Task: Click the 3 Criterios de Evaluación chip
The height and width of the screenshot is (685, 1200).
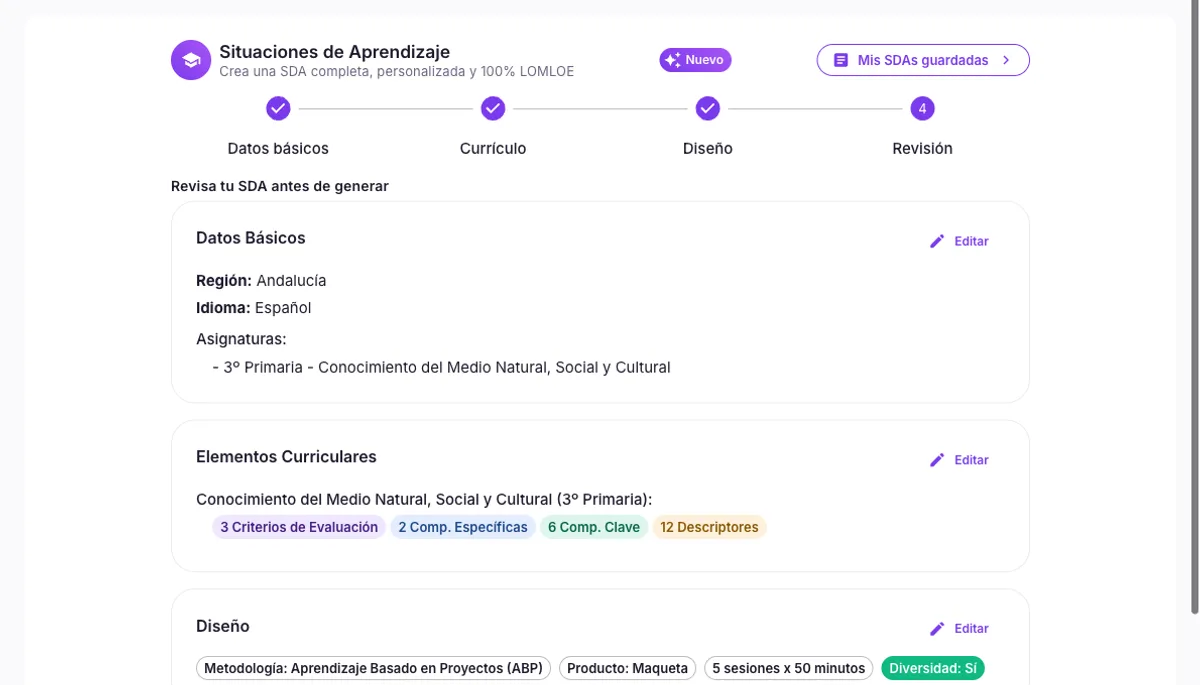Action: [x=299, y=527]
